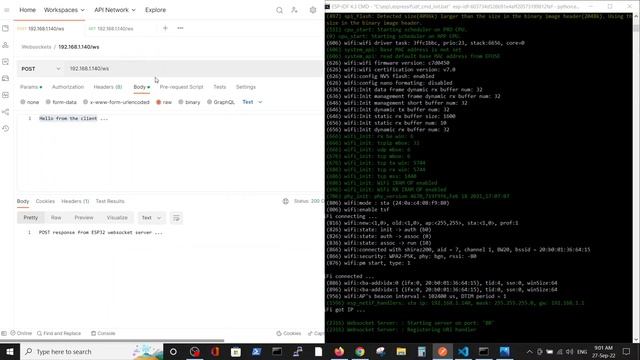This screenshot has width=640, height=360.
Task: Open the Mock Servers sidebar icon
Action: 5,78
